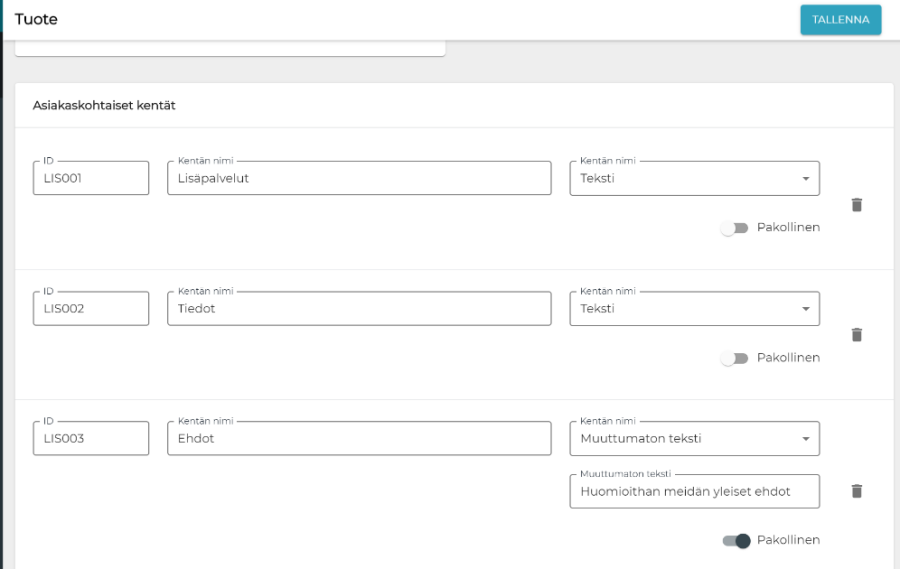
Task: Disable Pakollinen toggle for Ehdot field
Action: [x=736, y=541]
